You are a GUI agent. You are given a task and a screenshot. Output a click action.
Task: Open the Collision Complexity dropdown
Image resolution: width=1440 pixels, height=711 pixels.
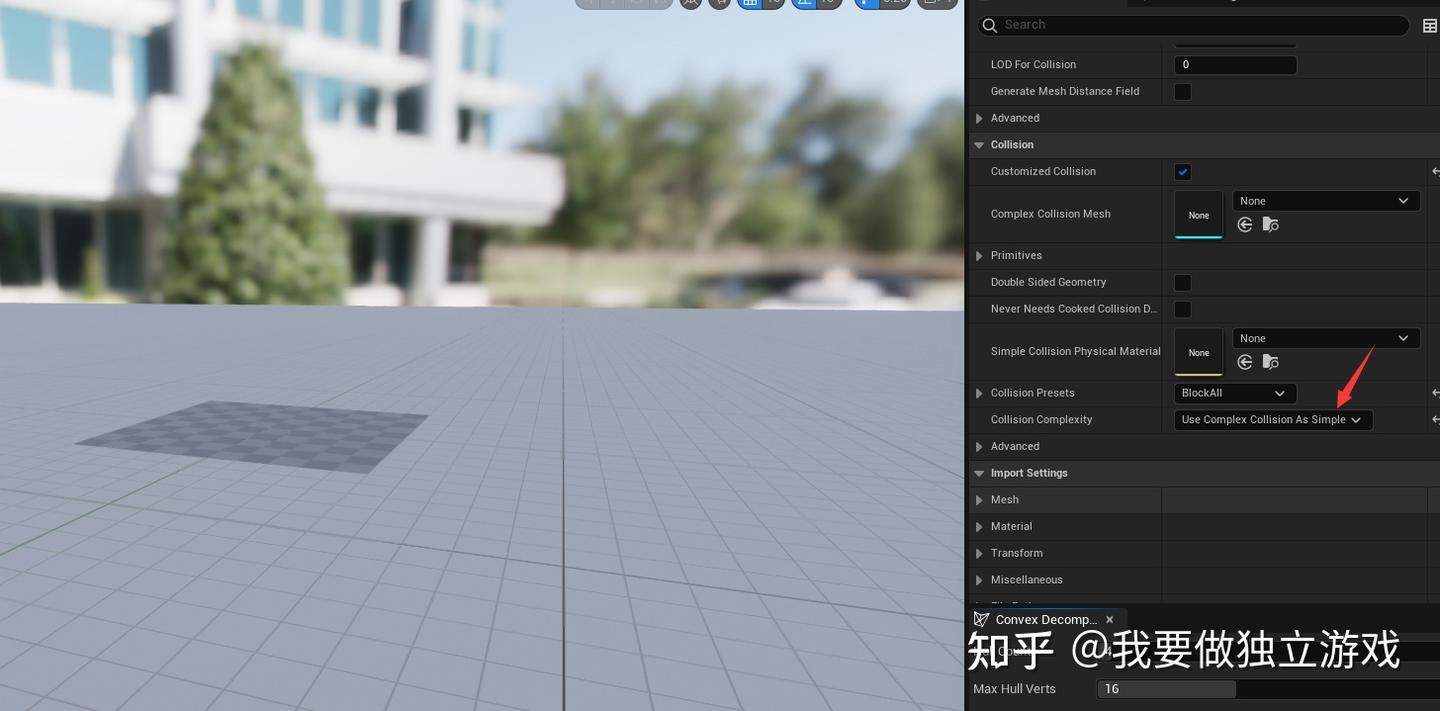pyautogui.click(x=1272, y=419)
